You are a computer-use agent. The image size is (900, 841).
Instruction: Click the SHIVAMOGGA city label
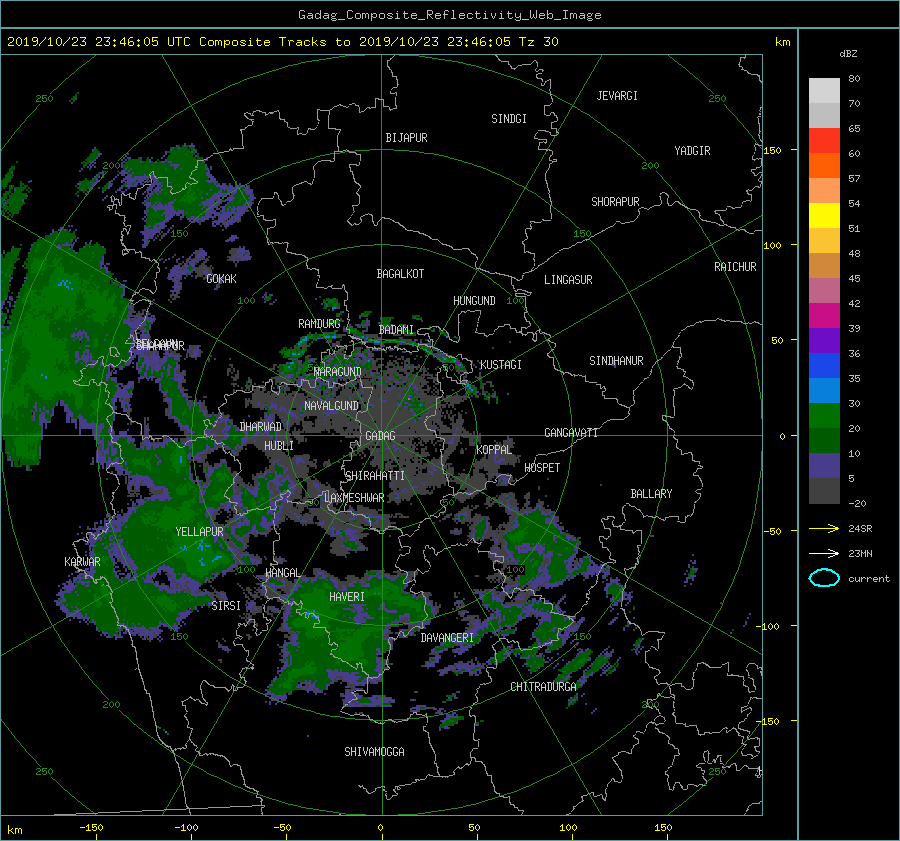374,751
